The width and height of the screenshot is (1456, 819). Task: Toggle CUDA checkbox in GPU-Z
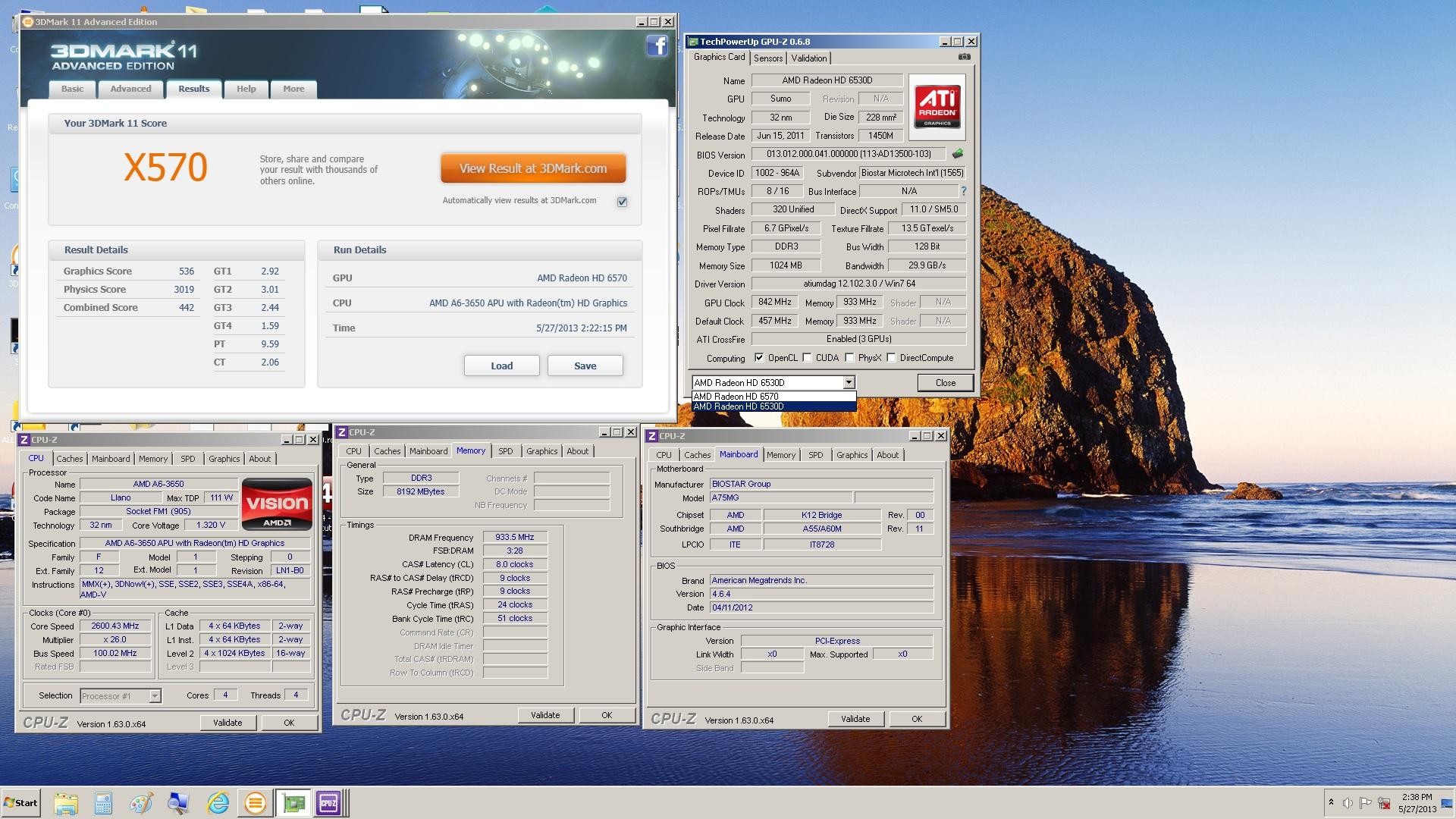[807, 358]
